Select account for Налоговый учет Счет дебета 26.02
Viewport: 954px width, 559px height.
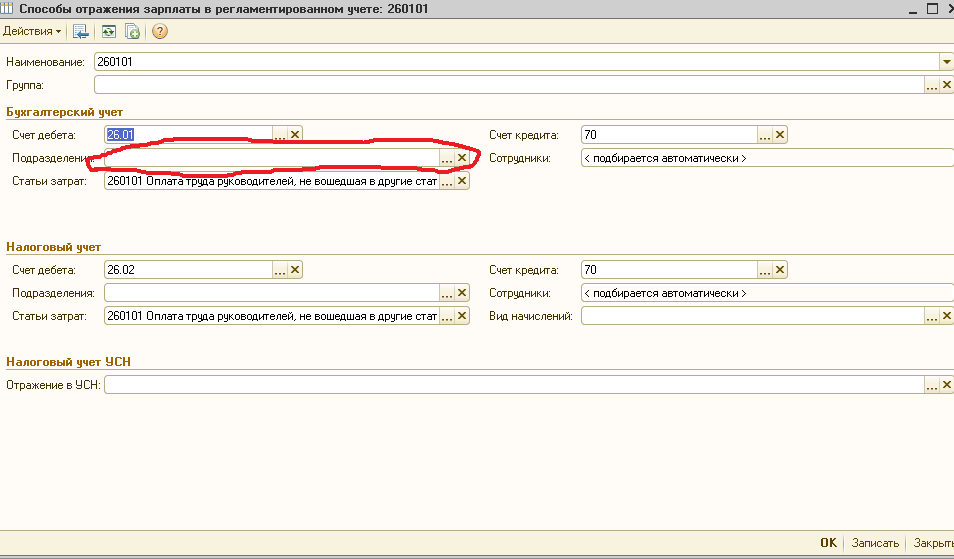[279, 270]
